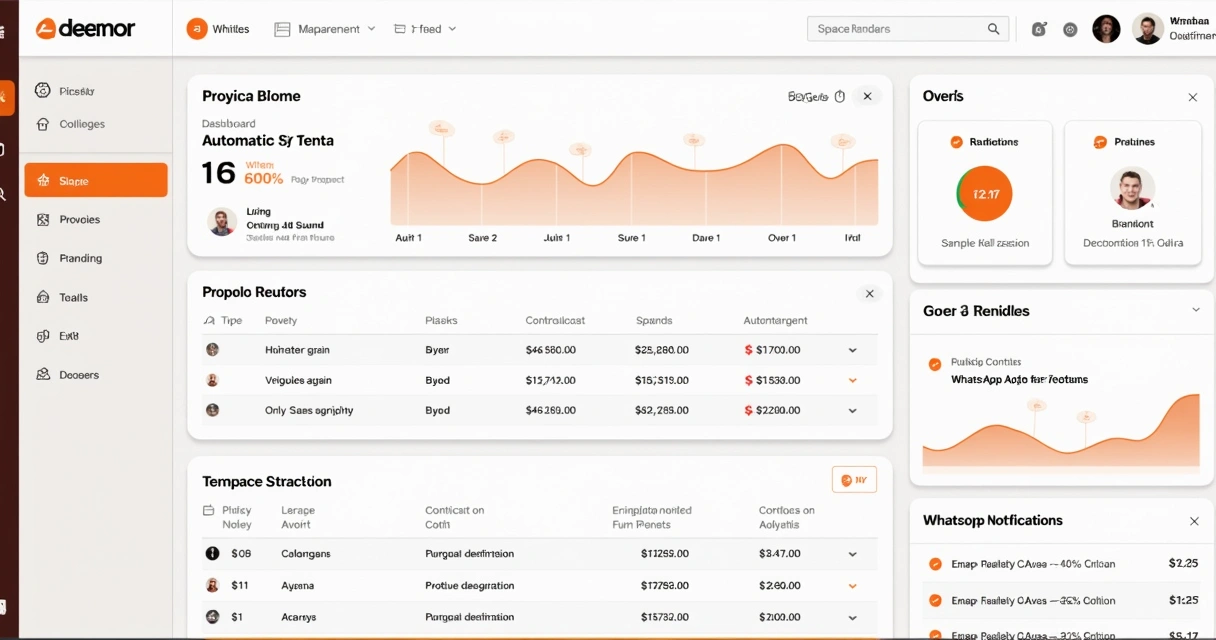The image size is (1216, 640).
Task: Expand the Hohater grain row chevron
Action: pyautogui.click(x=852, y=350)
